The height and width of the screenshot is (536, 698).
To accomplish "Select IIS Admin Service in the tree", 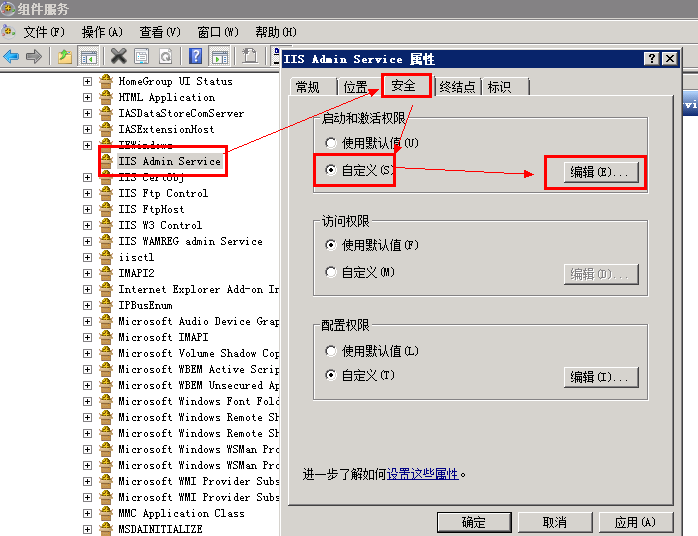I will (169, 161).
